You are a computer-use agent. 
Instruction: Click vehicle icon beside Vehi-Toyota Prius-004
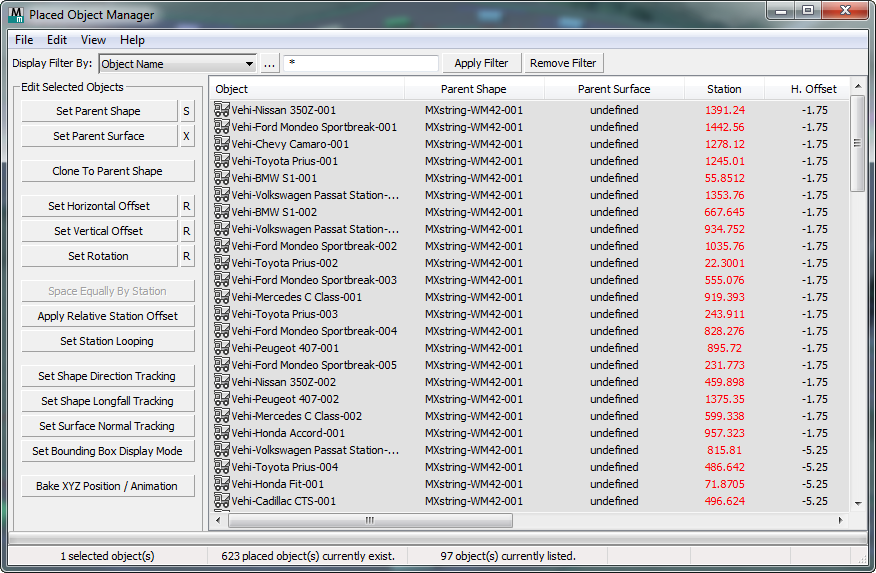coord(222,467)
